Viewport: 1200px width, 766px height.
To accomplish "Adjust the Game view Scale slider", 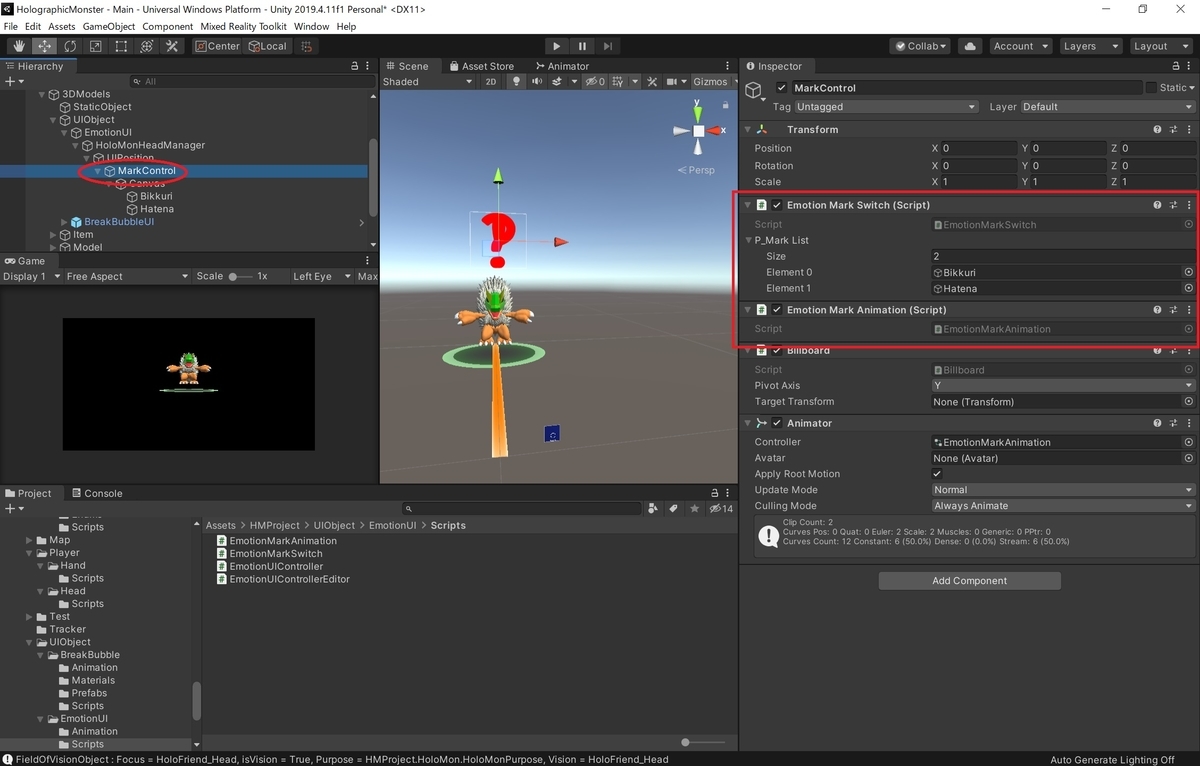I will 240,276.
